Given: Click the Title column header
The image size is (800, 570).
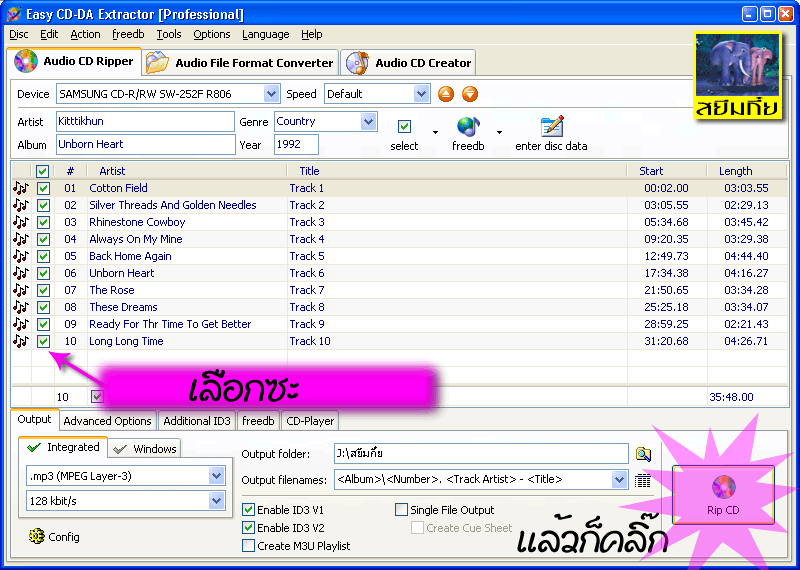Looking at the screenshot, I should 457,171.
